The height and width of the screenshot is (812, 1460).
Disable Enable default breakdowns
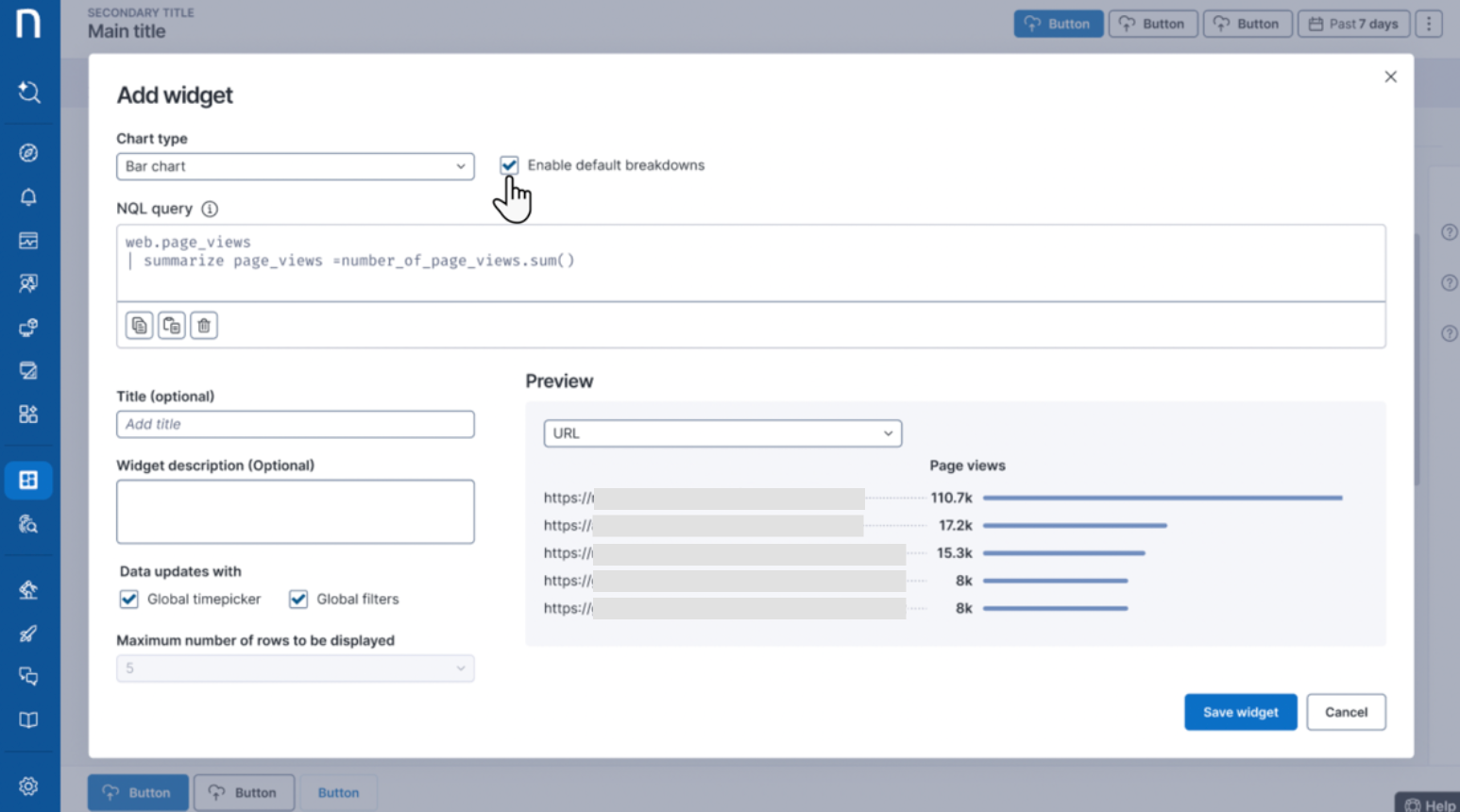point(509,165)
